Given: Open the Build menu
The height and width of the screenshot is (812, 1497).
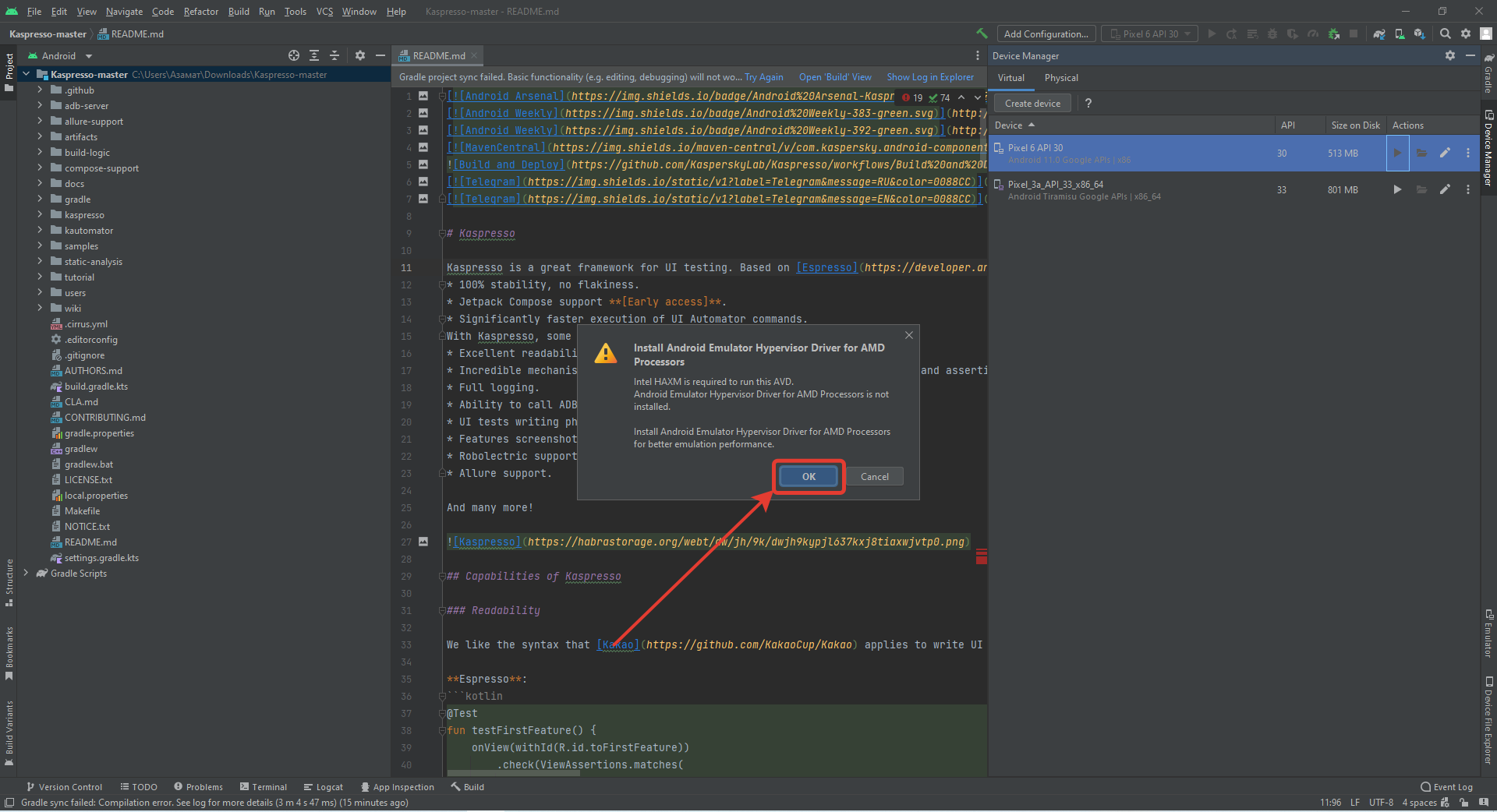Looking at the screenshot, I should pyautogui.click(x=239, y=11).
